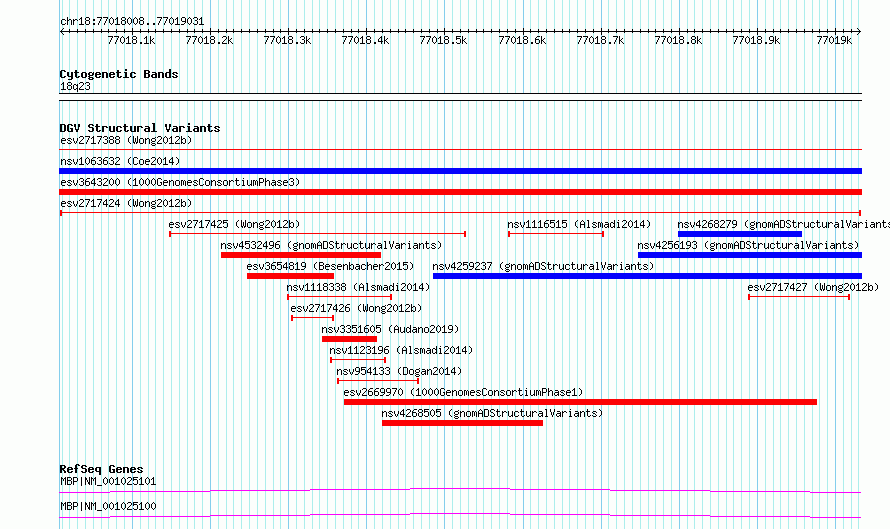This screenshot has width=890, height=529.
Task: Open the MBP|NM_001025101 gene label
Action: [x=108, y=481]
